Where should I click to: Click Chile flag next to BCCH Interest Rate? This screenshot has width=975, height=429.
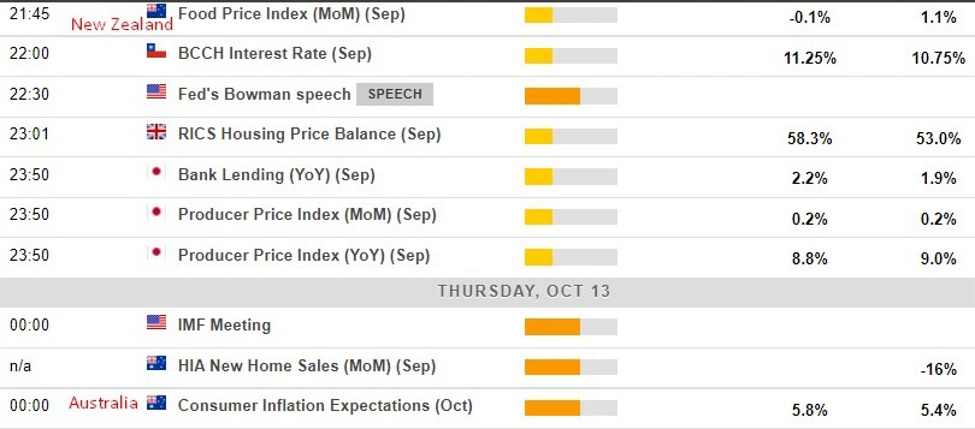(x=156, y=51)
